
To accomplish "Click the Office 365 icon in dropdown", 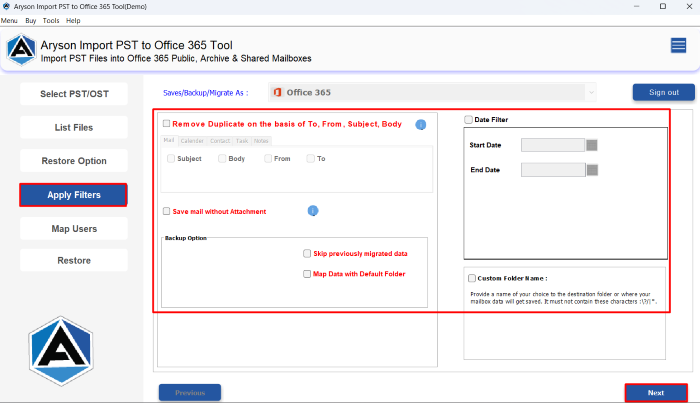I will click(x=277, y=92).
